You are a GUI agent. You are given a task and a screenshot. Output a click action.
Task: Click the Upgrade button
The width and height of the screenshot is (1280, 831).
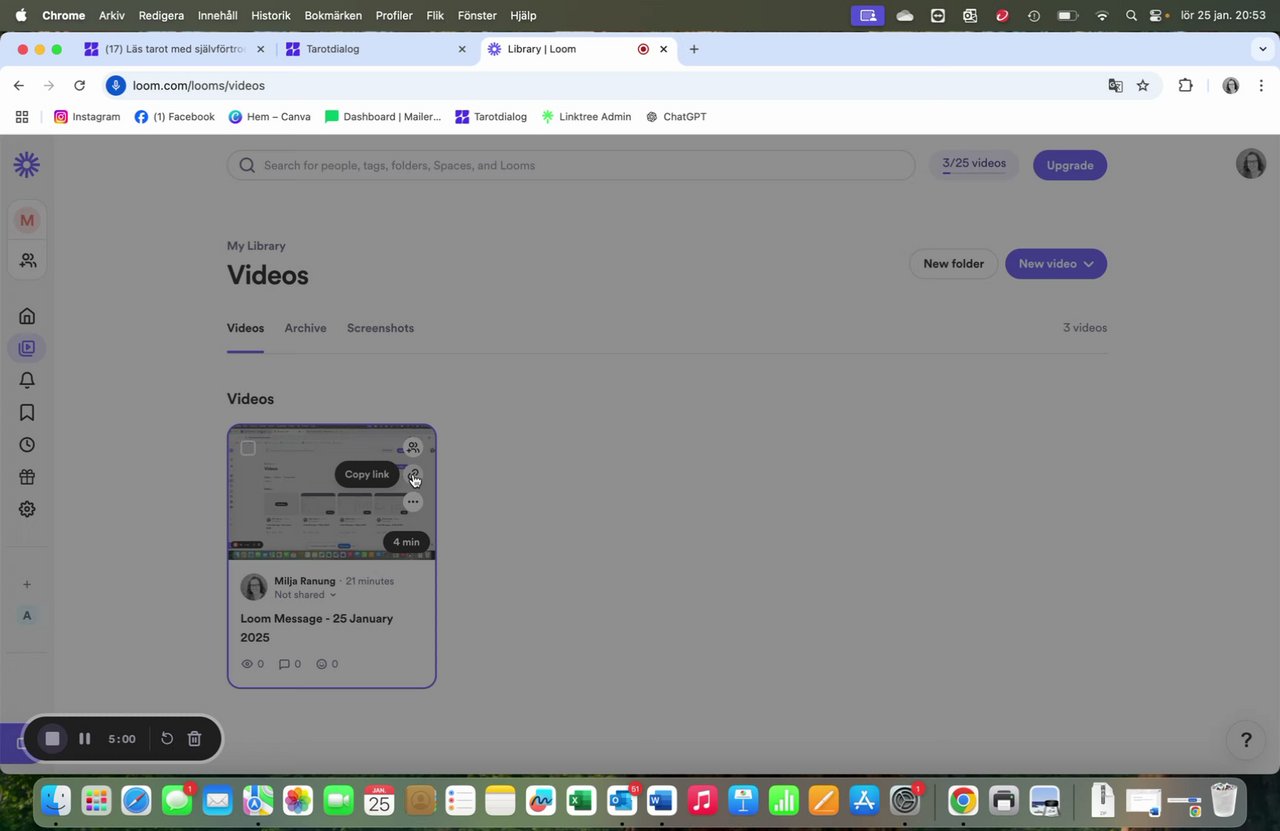point(1070,165)
